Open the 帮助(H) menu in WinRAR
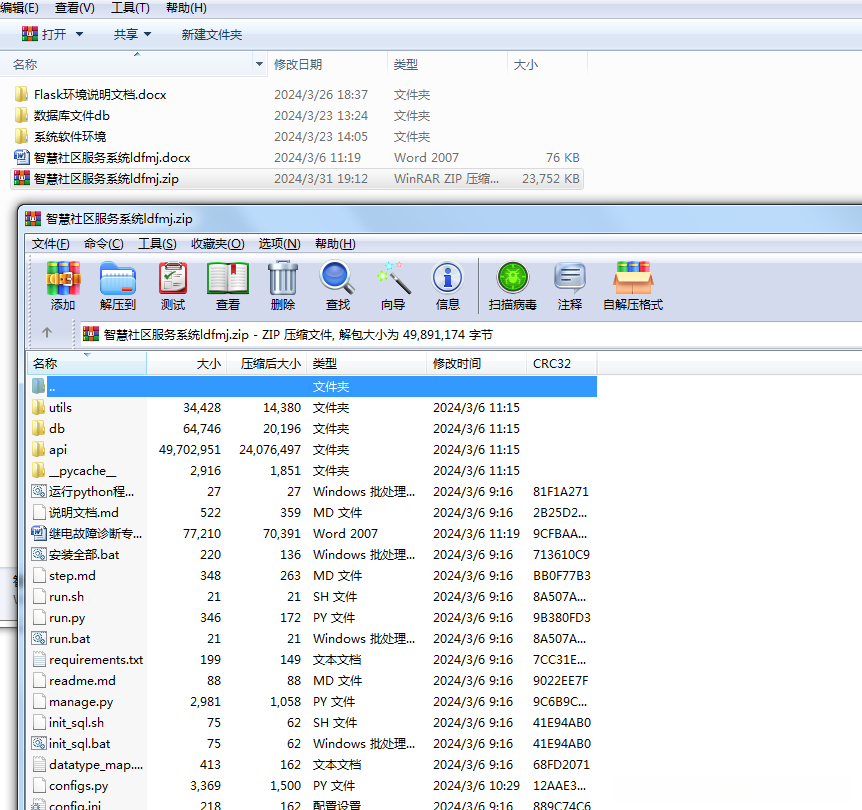 click(x=335, y=244)
